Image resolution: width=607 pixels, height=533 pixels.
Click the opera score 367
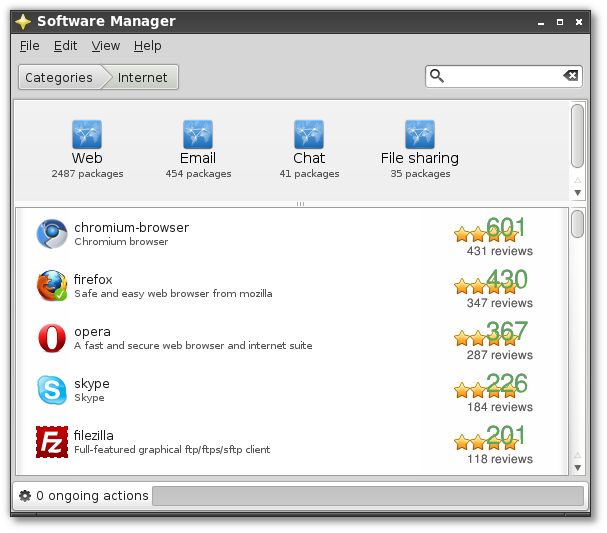click(x=507, y=331)
